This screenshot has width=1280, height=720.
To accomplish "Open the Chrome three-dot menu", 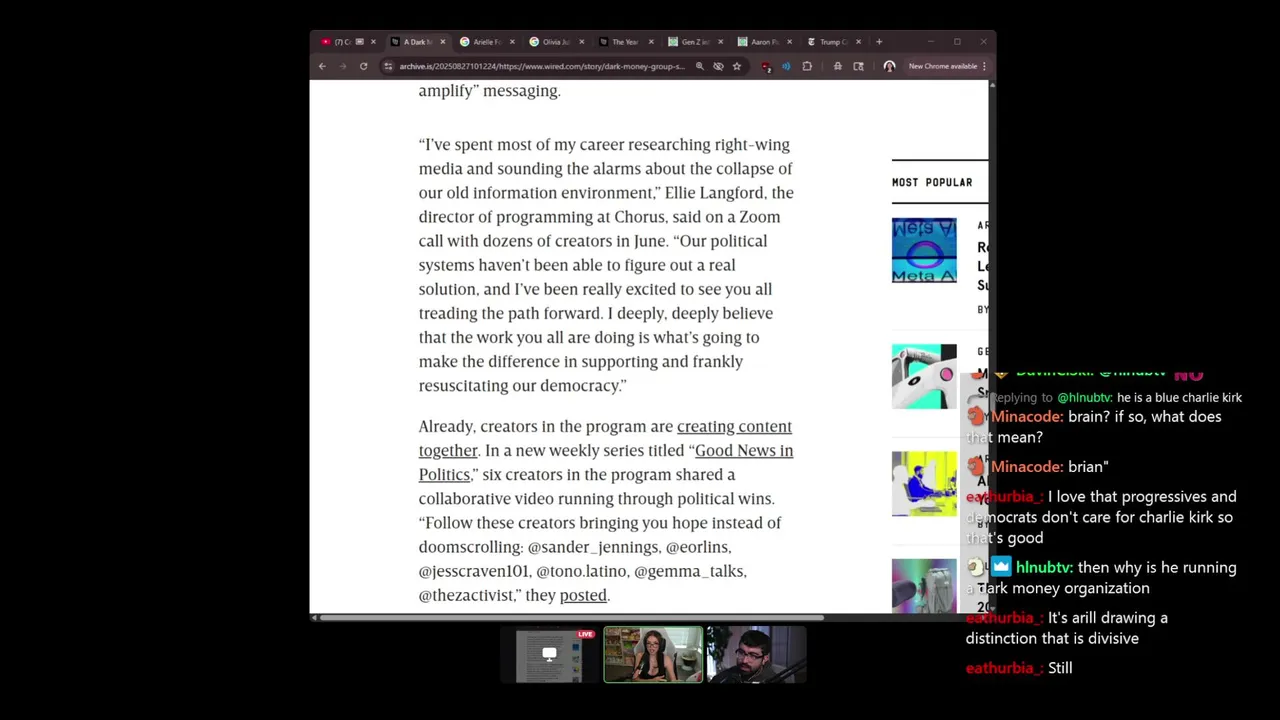I will (x=984, y=66).
